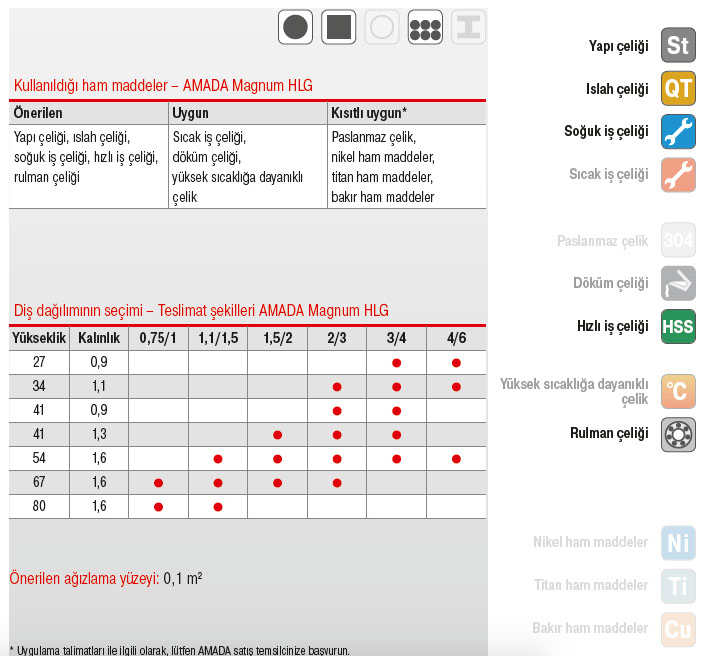The image size is (714, 660).
Task: Click the 'Hızlı iş çeliği' legend label
Action: (x=612, y=327)
